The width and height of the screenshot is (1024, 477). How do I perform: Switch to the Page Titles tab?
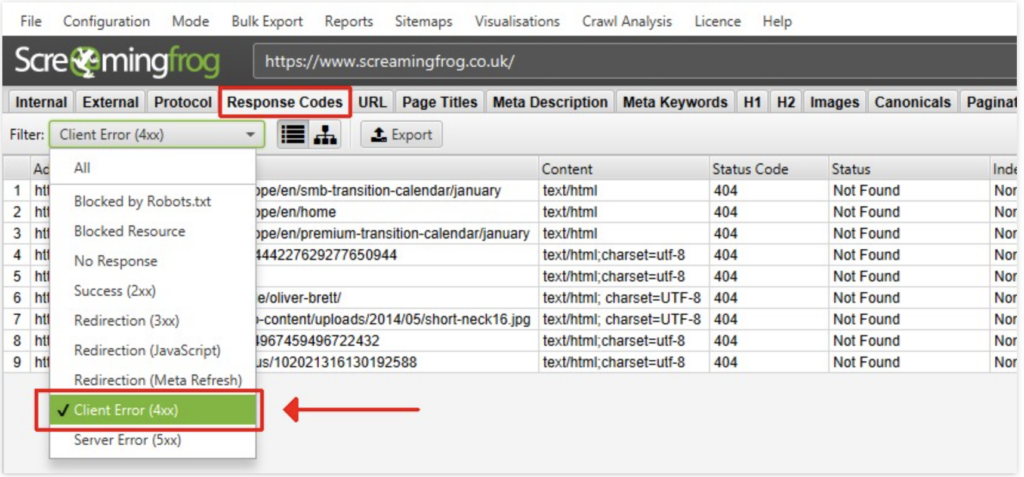(x=440, y=102)
